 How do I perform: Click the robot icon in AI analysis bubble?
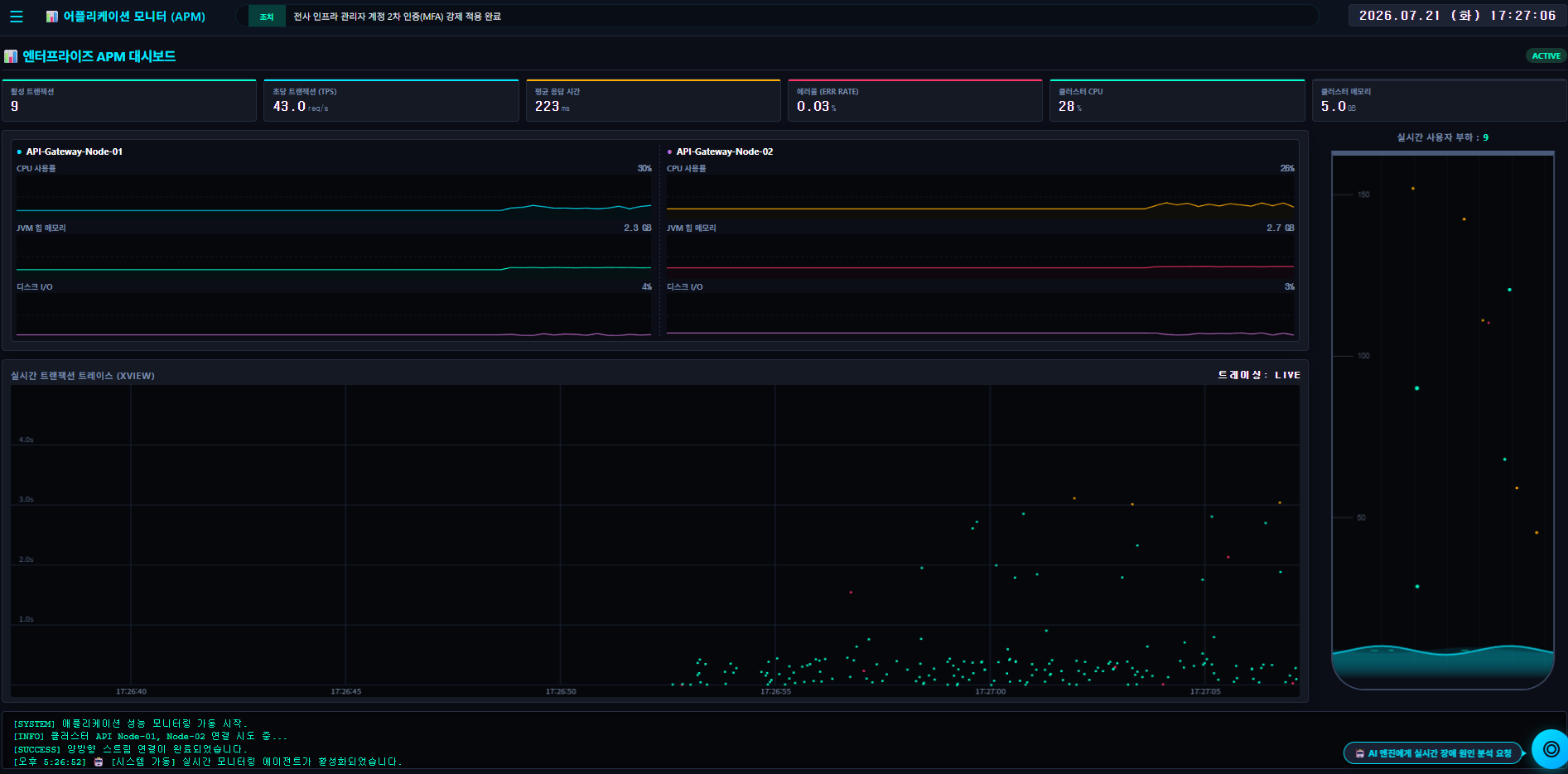click(1360, 753)
